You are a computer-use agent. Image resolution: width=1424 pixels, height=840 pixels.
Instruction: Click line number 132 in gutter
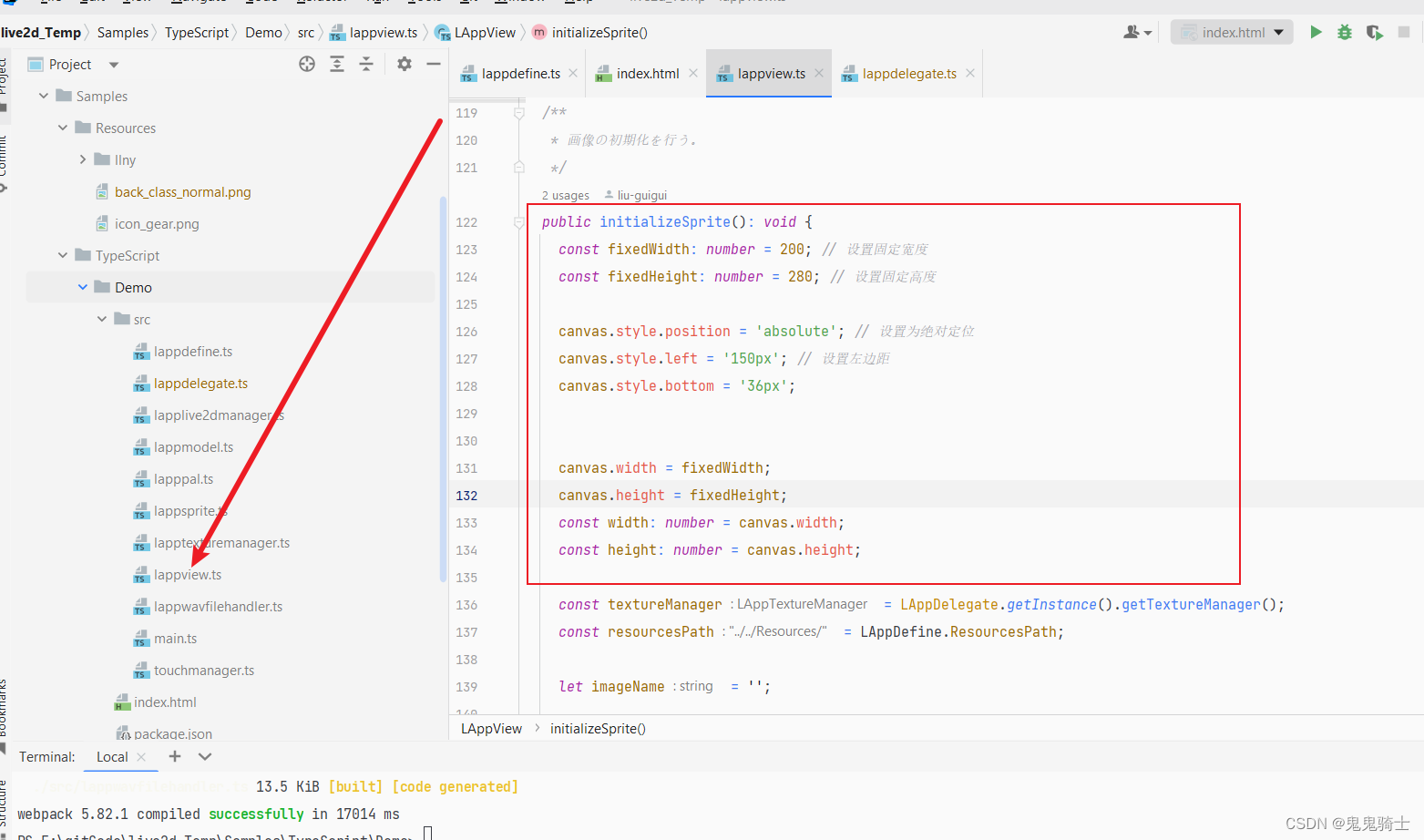[466, 496]
